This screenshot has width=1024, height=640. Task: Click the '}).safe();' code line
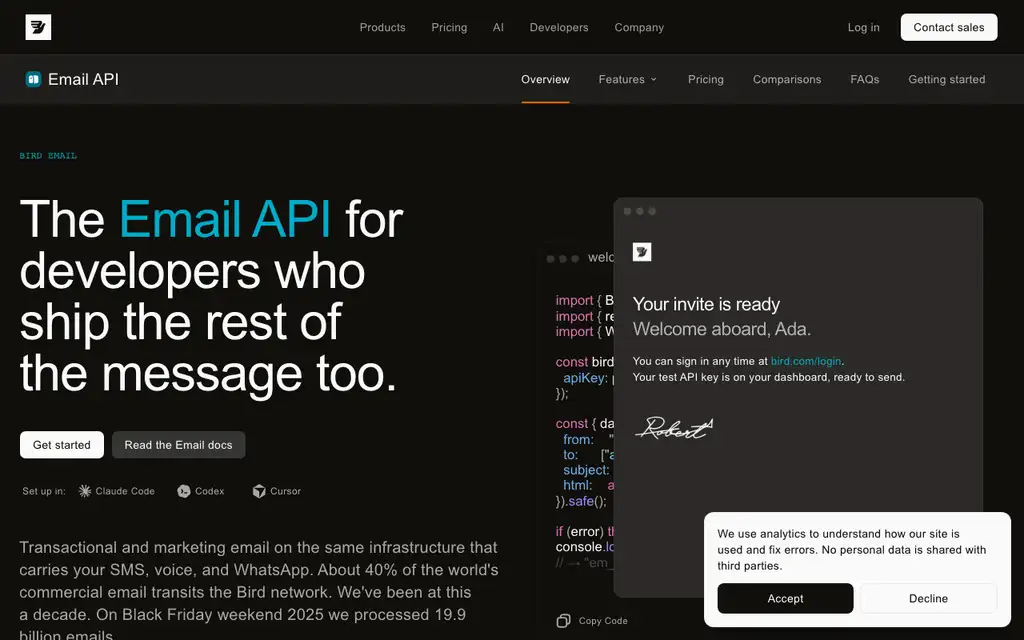click(581, 501)
